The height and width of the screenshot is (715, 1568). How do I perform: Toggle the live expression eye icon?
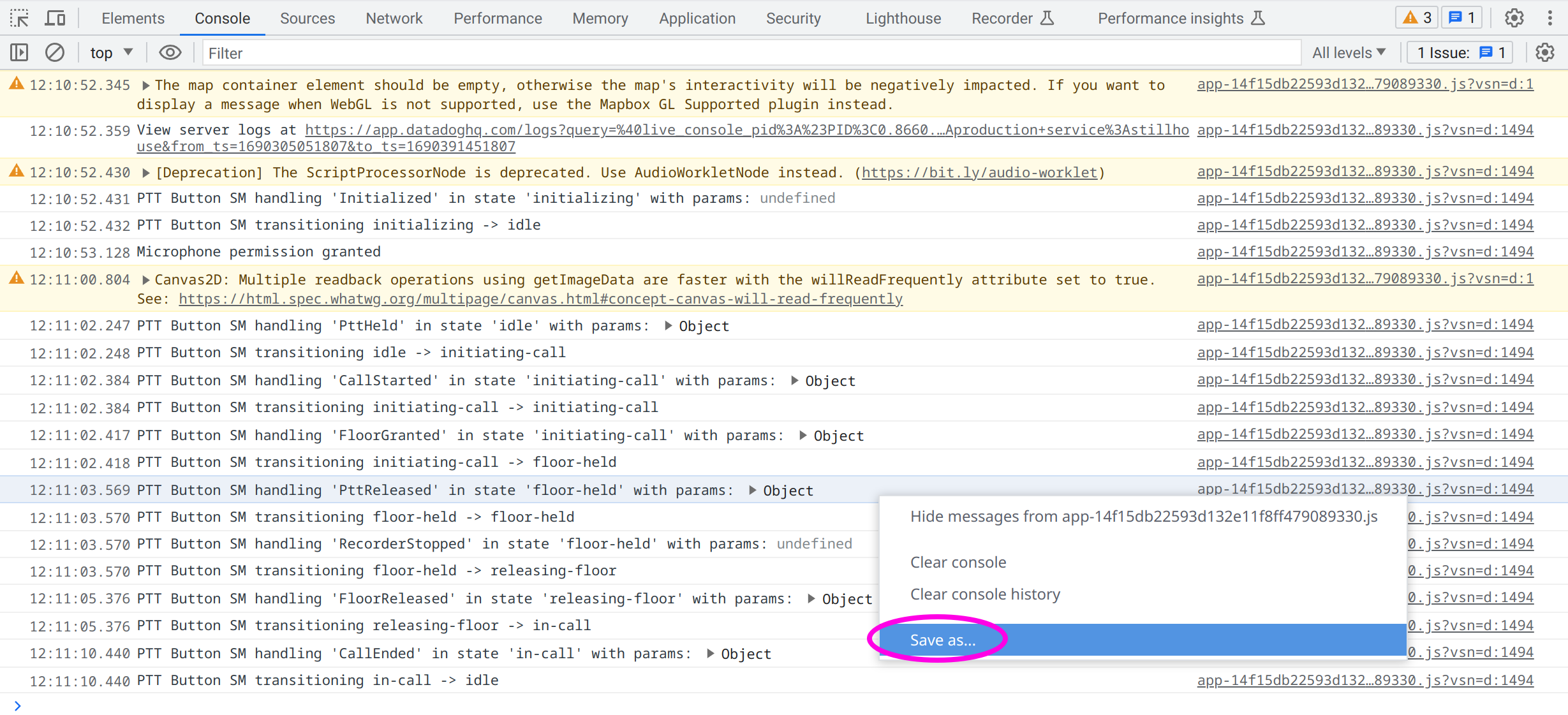170,52
